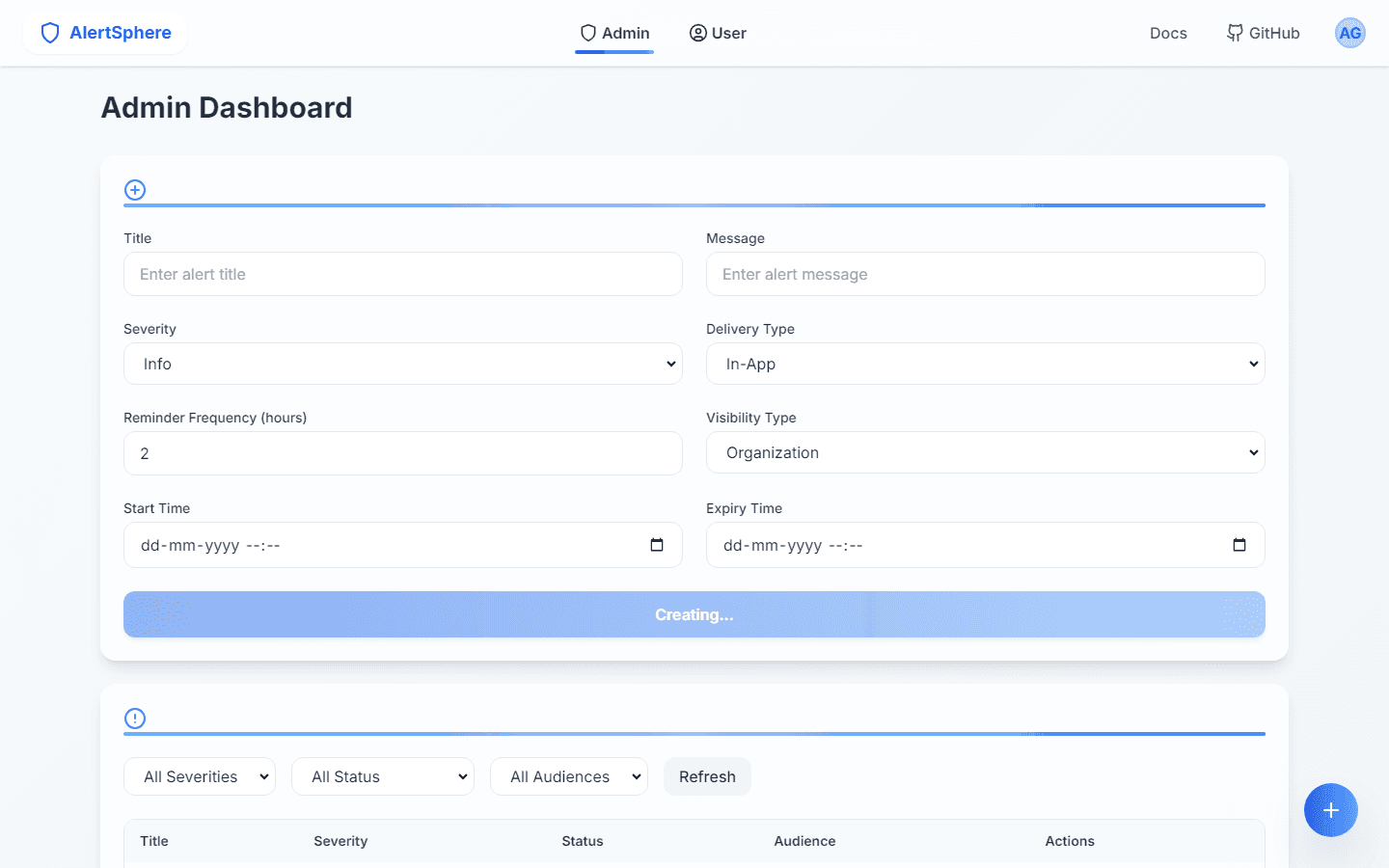1389x868 pixels.
Task: Open the GitHub link
Action: [1263, 33]
